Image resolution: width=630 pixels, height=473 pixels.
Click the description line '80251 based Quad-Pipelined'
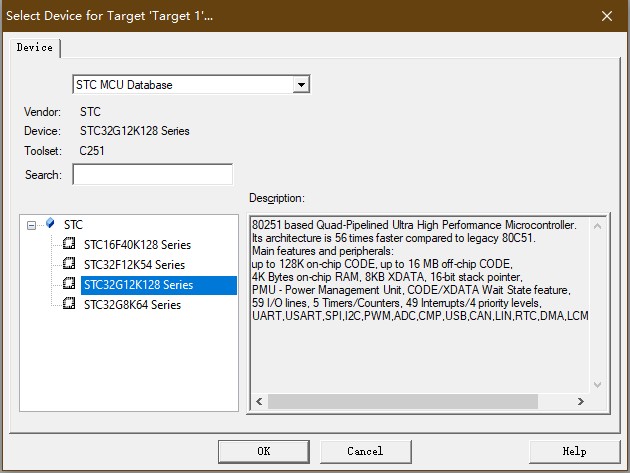[x=414, y=225]
